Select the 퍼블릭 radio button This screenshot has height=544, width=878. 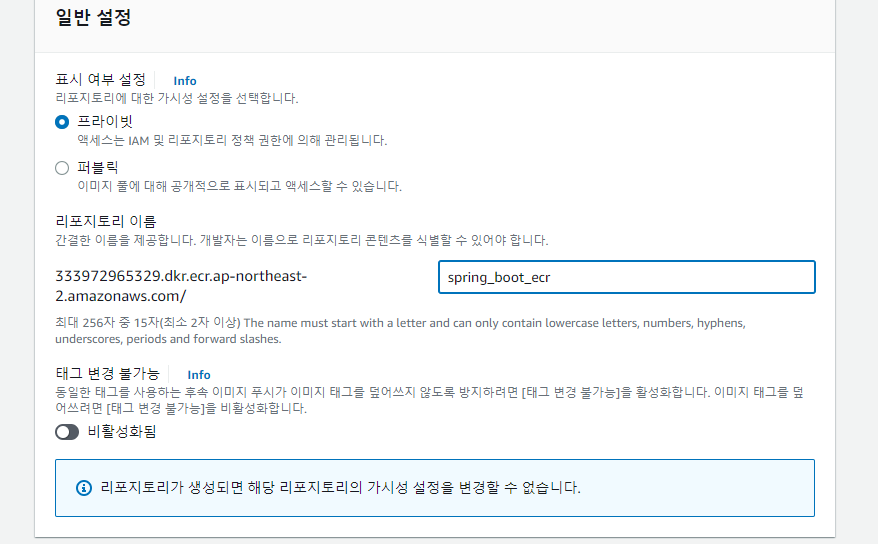click(x=62, y=168)
